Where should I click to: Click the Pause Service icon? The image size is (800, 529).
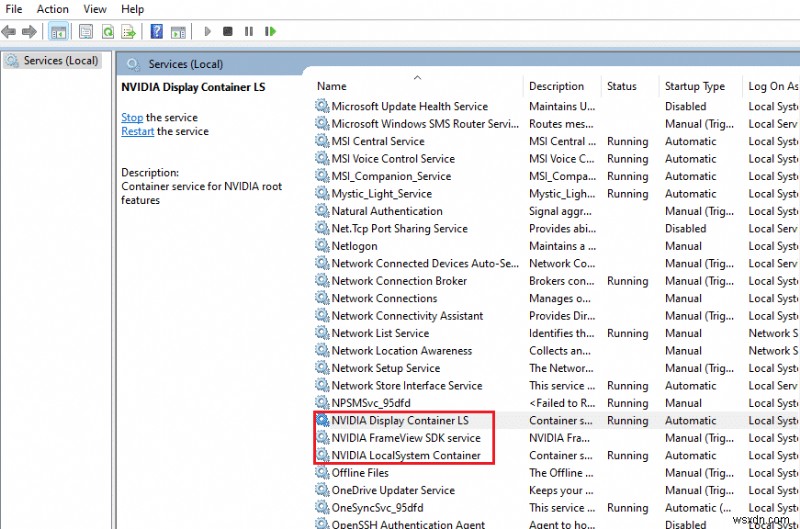pyautogui.click(x=248, y=32)
